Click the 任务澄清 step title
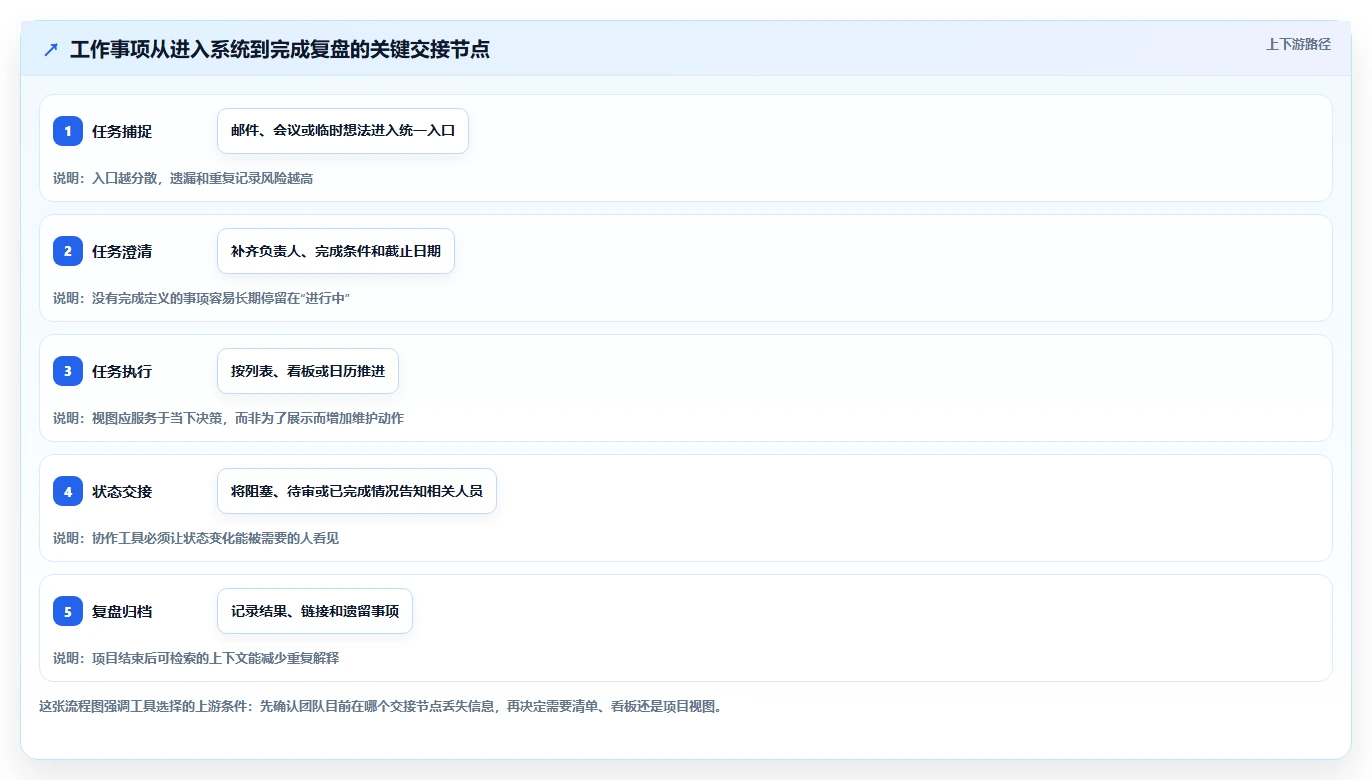 122,251
